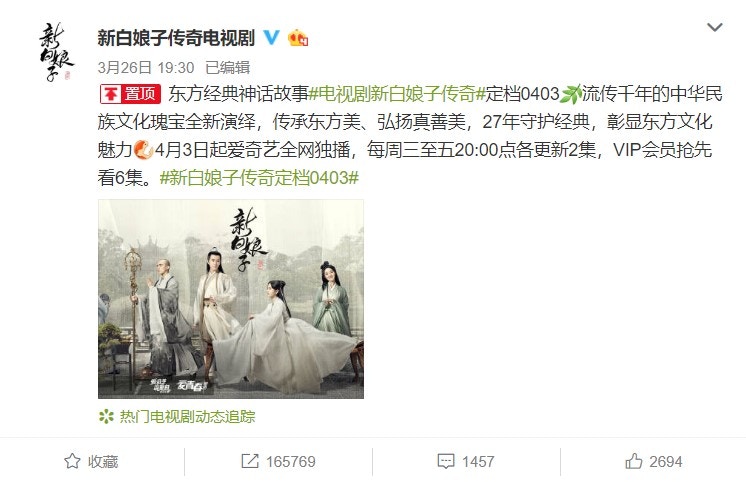
Task: Open the 新白娘子传奇电视剧 profile avatar
Action: (x=56, y=52)
